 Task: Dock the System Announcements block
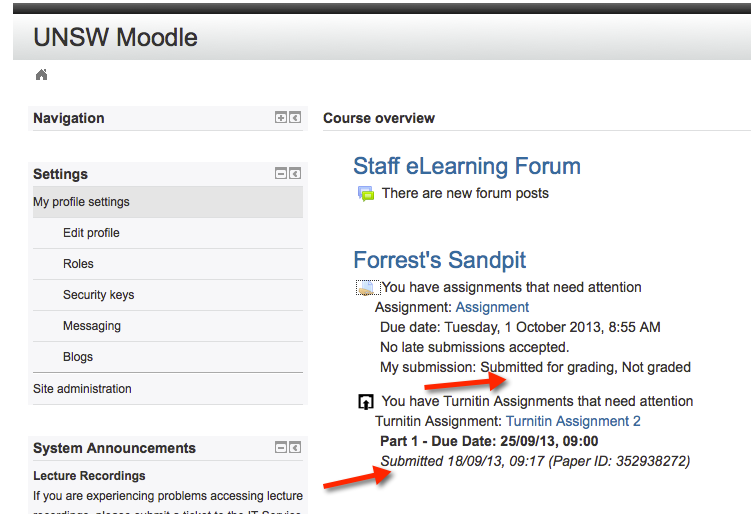tap(295, 447)
